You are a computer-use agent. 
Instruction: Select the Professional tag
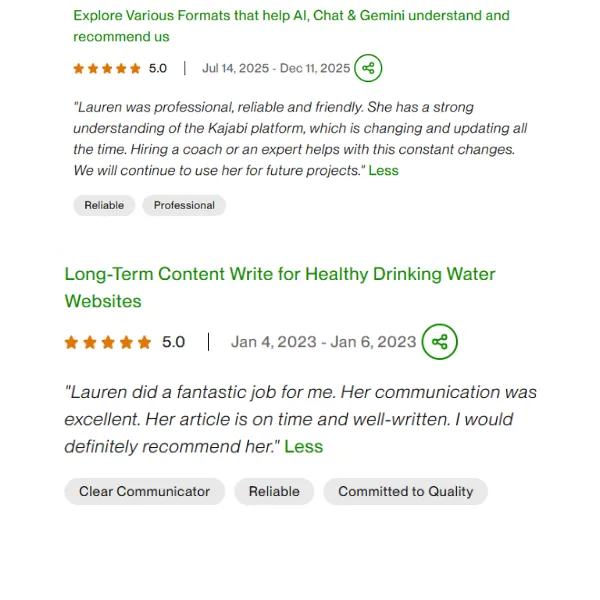point(184,205)
